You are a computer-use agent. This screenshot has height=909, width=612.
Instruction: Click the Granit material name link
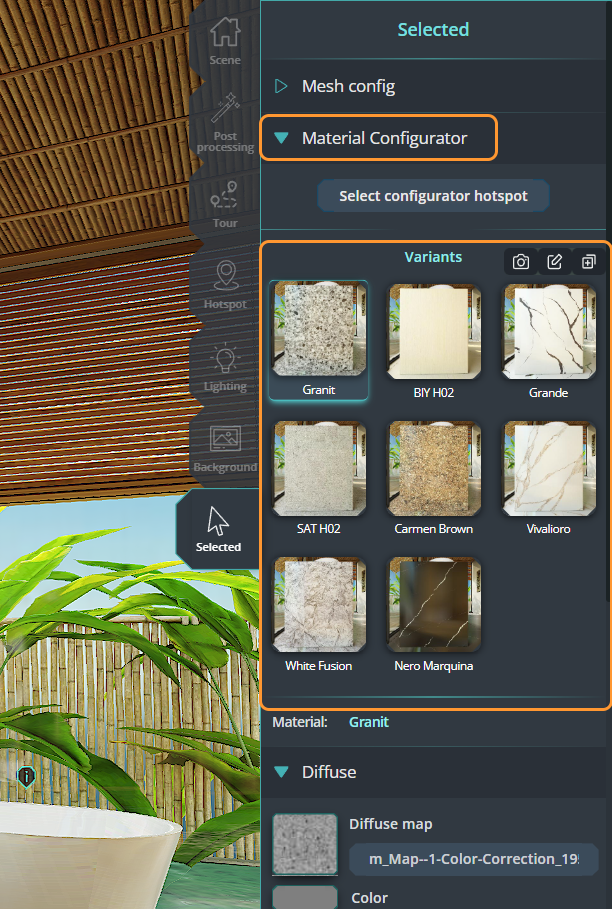click(x=368, y=721)
